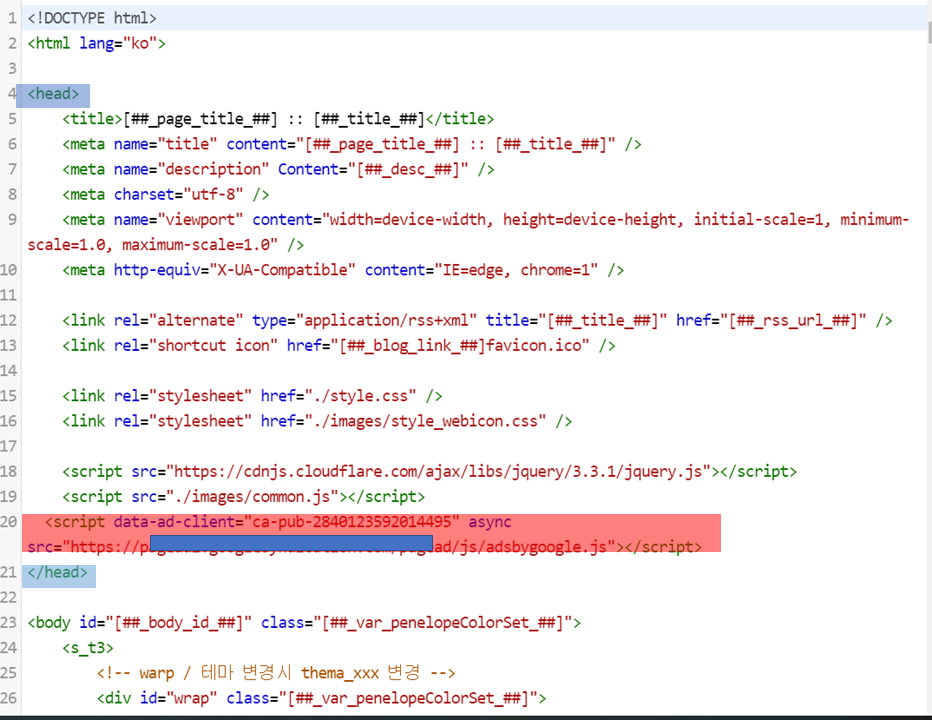Click the ./images/common.js script line
This screenshot has height=720, width=932.
point(244,496)
